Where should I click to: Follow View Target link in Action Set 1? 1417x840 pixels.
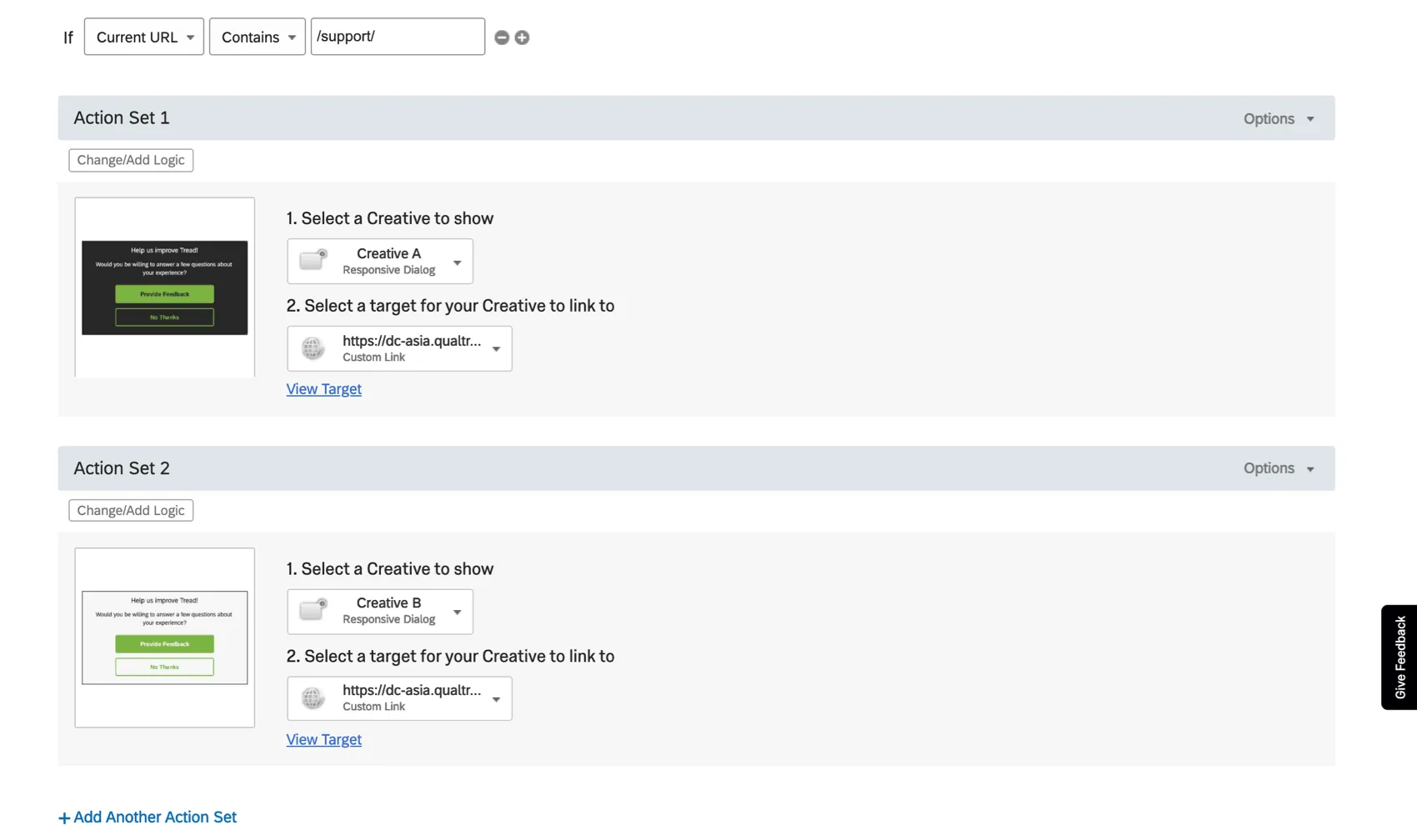pyautogui.click(x=323, y=389)
